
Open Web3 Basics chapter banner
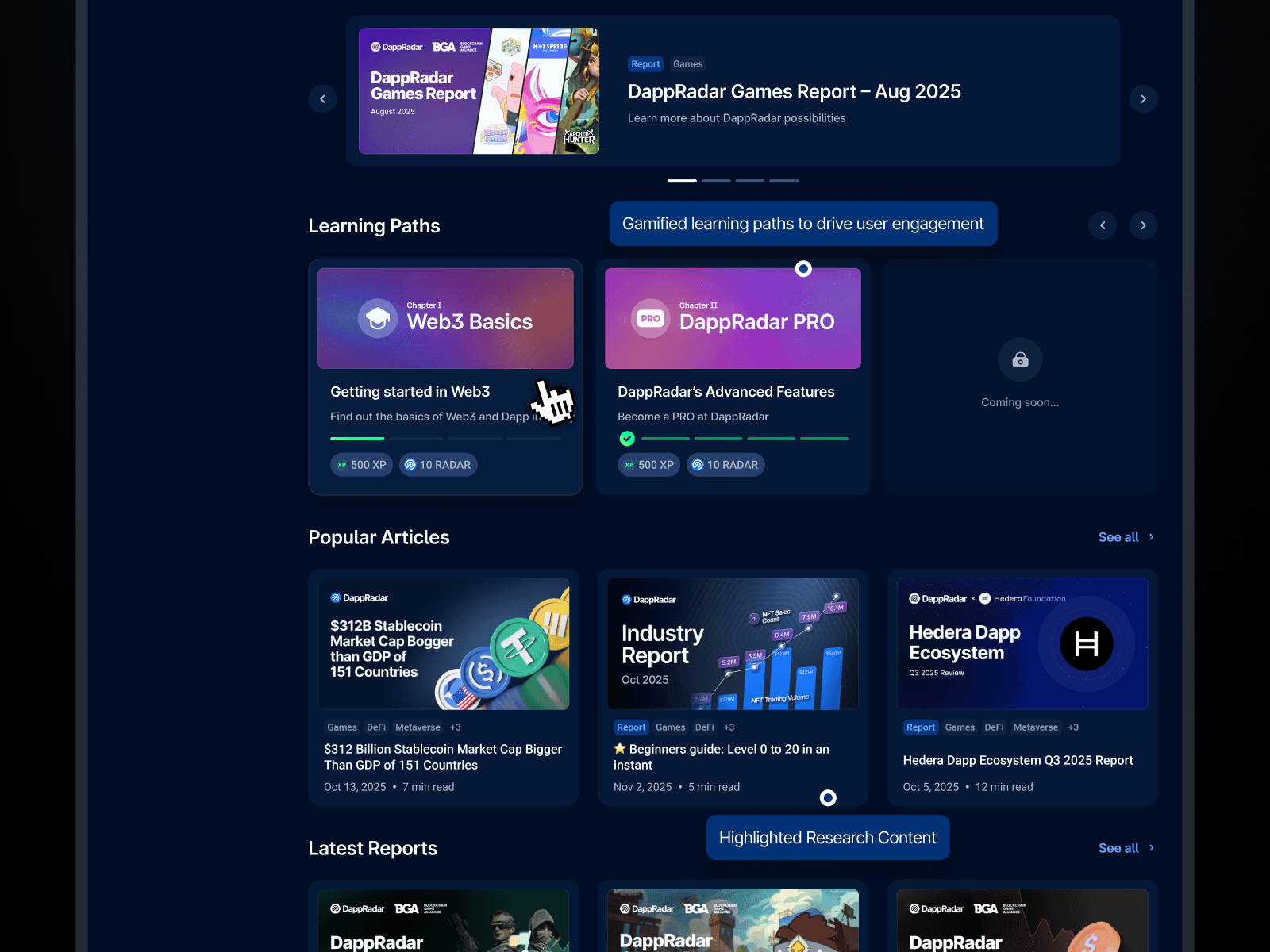pyautogui.click(x=445, y=318)
